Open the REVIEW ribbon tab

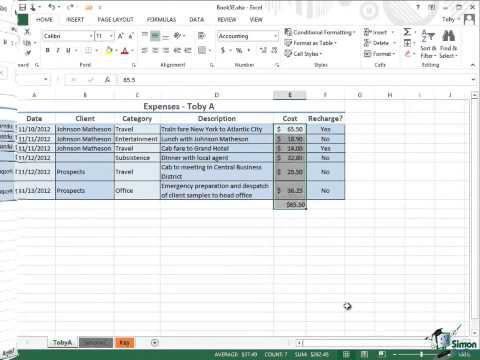point(227,20)
